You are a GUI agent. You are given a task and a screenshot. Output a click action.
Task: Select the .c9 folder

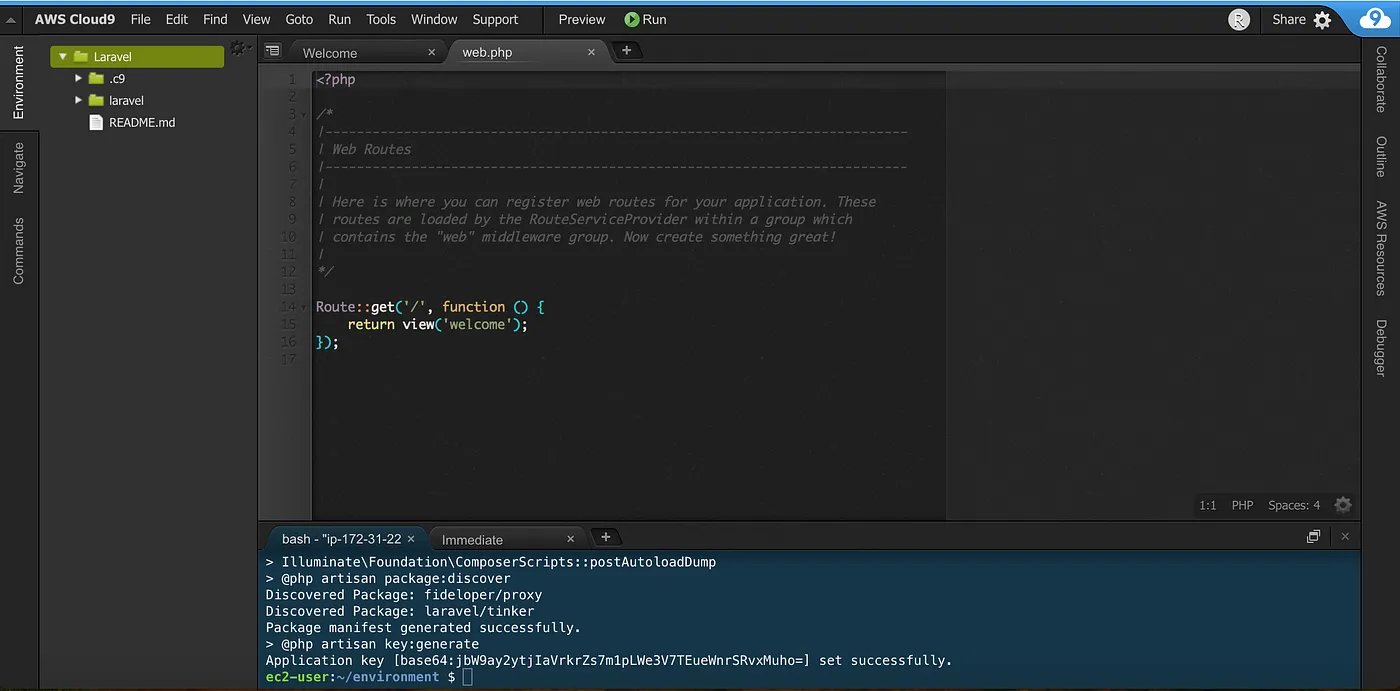tap(117, 78)
